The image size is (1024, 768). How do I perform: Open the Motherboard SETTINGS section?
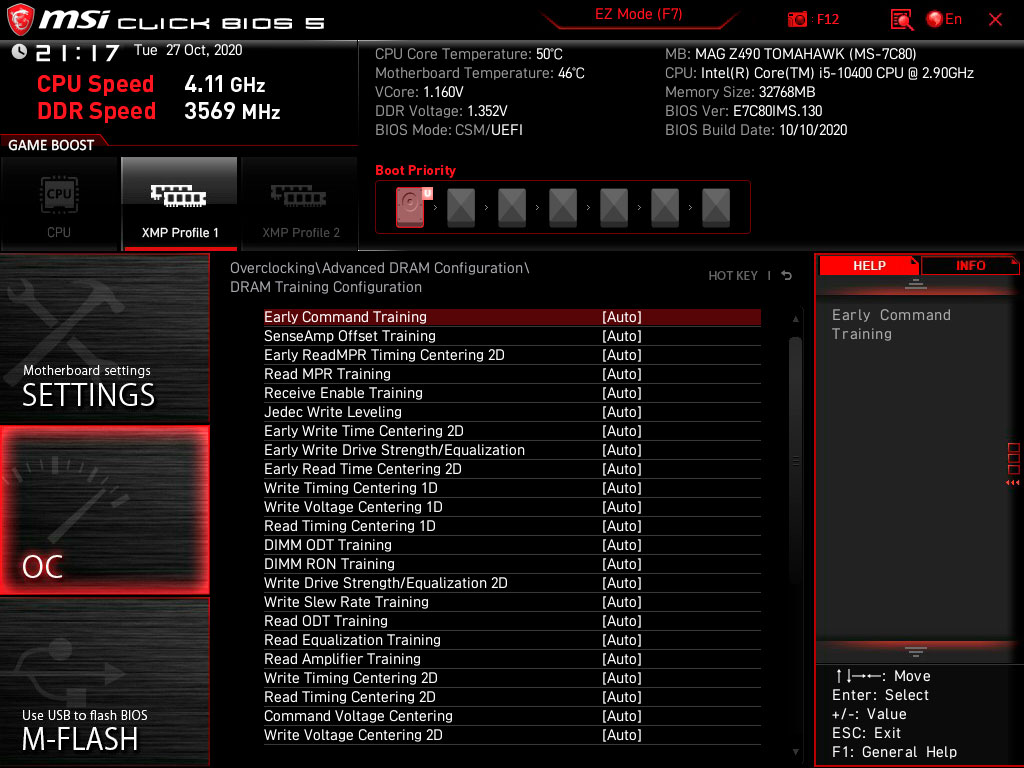point(104,339)
